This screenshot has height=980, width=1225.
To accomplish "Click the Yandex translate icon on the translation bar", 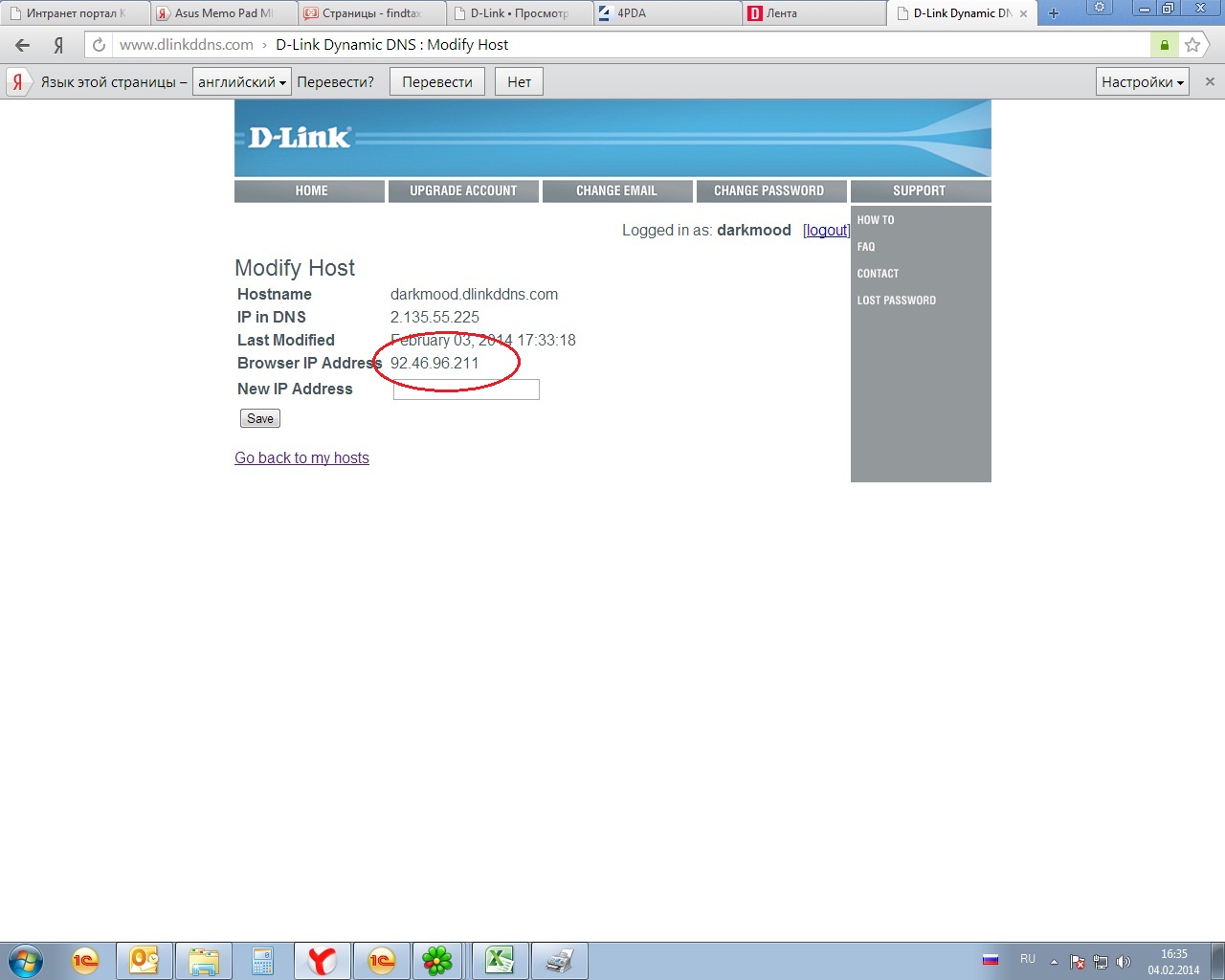I will (x=17, y=82).
